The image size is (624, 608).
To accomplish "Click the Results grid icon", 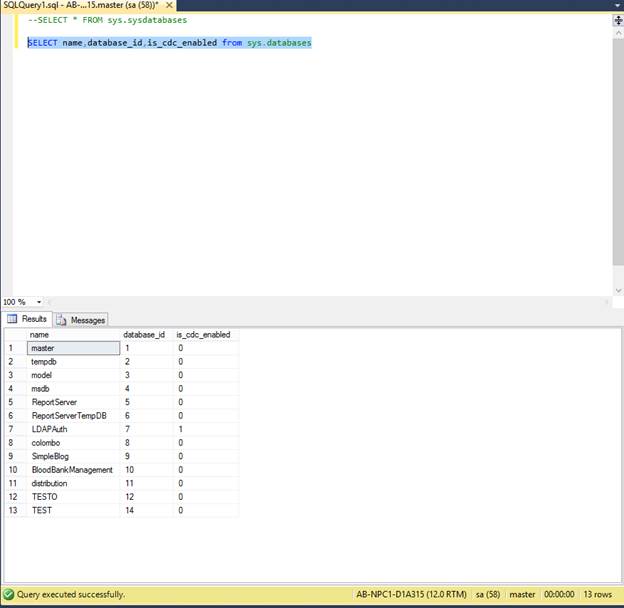I will (12, 319).
